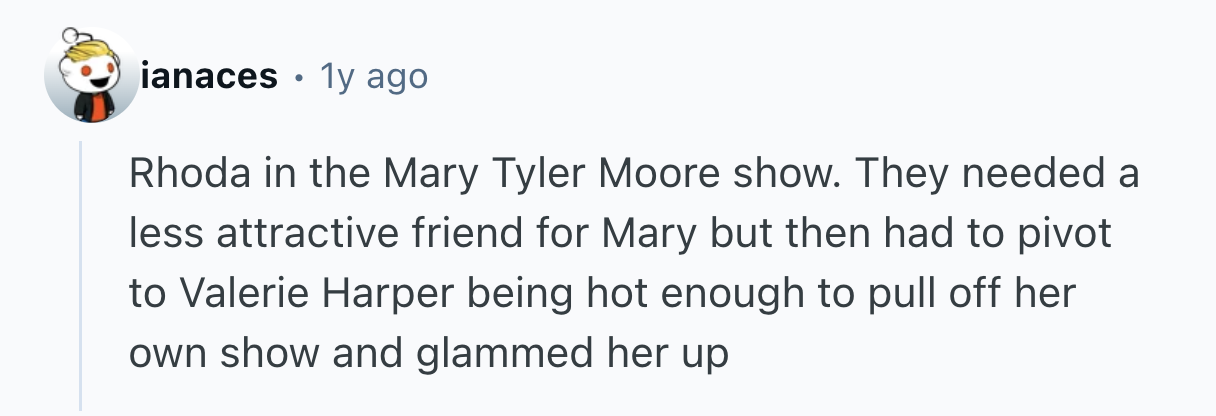Click the word "up" ending the comment
1216x416 pixels.
704,355
